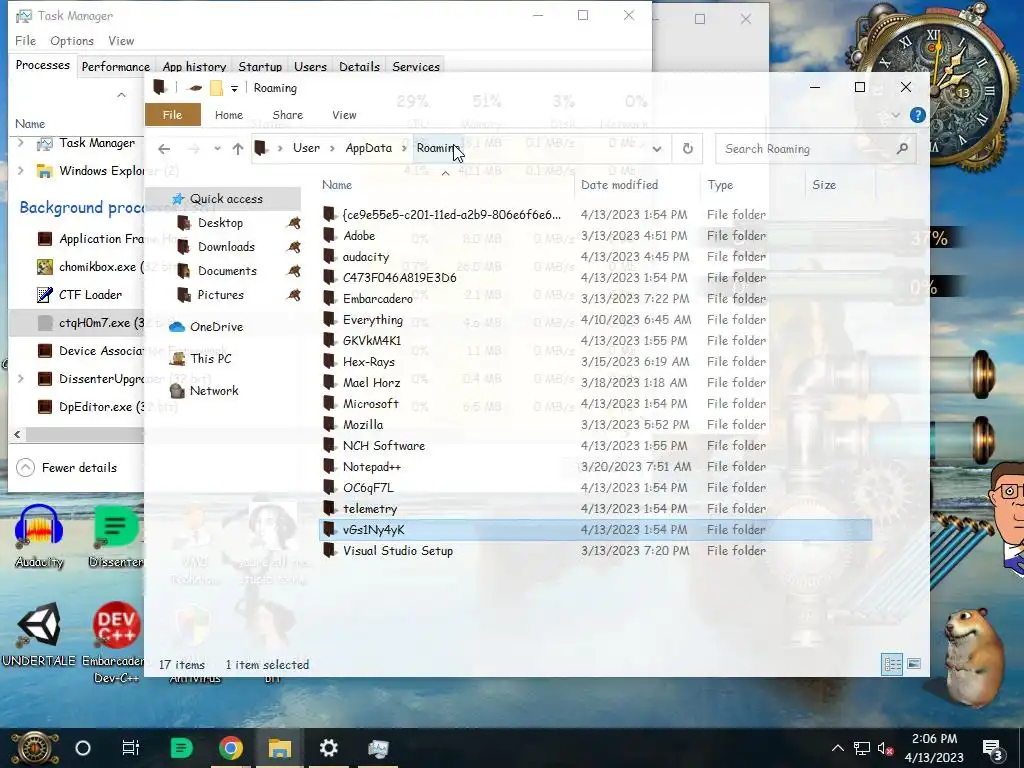This screenshot has height=768, width=1024.
Task: Open the Home ribbon tab
Action: [229, 115]
